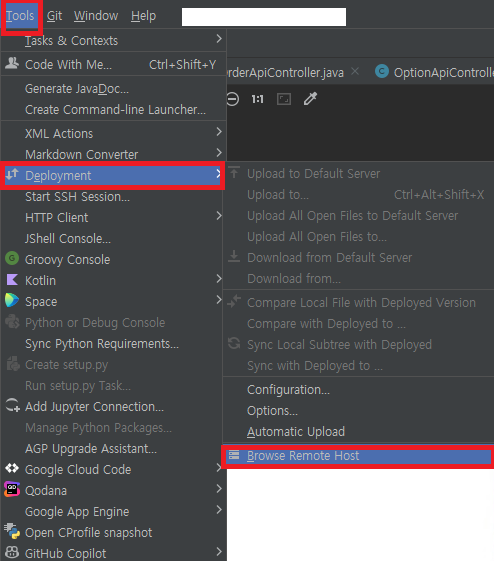Click the white search field in title bar

264,17
